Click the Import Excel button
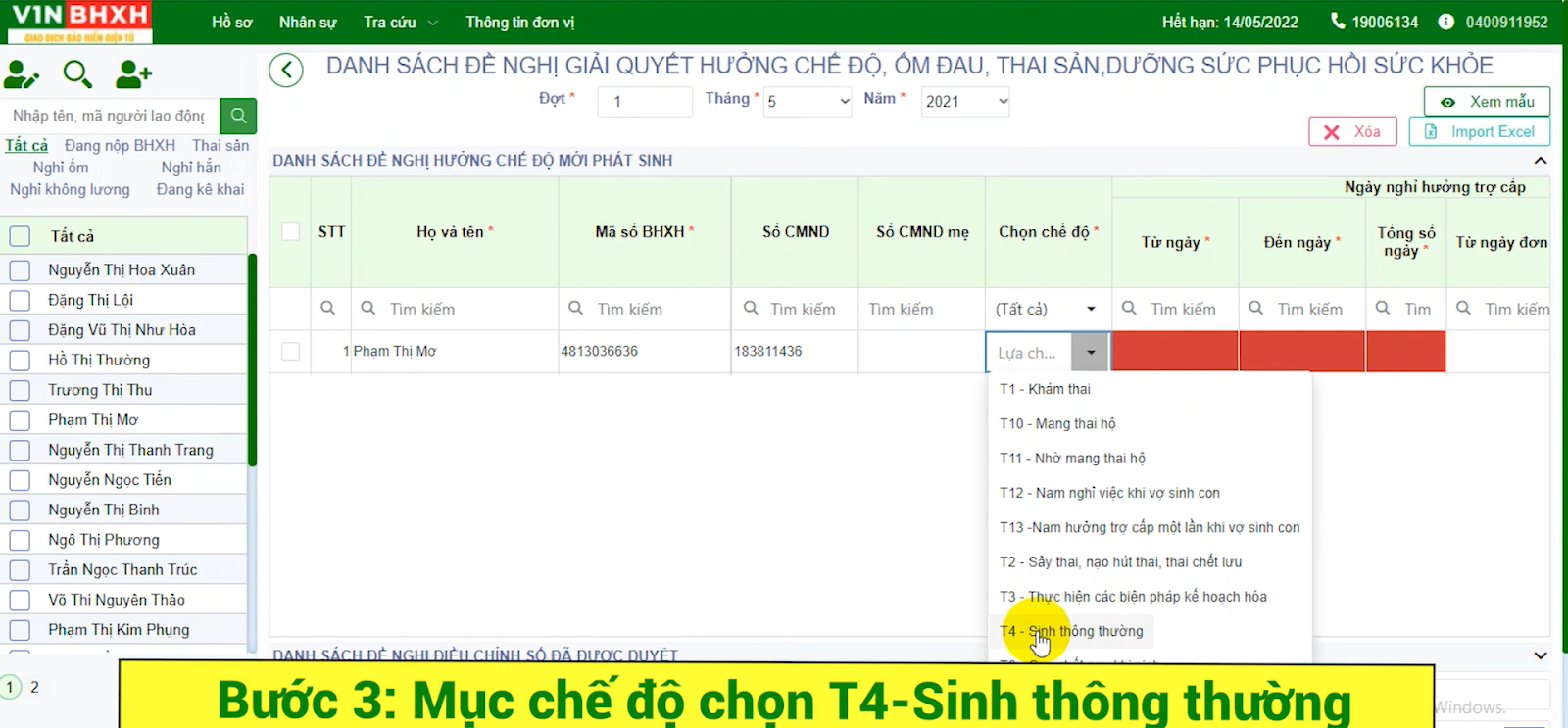 click(x=1479, y=131)
